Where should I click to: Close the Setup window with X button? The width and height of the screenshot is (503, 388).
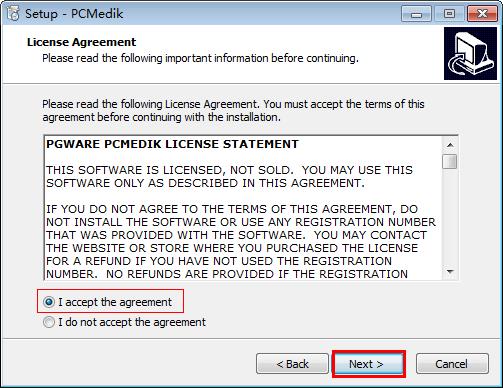coord(482,14)
